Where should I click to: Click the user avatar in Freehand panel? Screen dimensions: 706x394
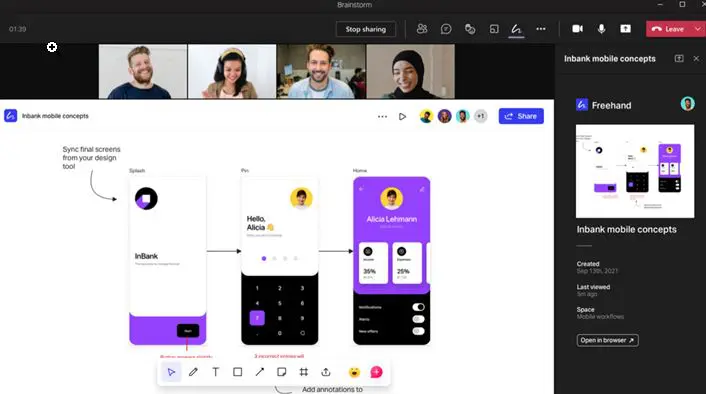[687, 104]
